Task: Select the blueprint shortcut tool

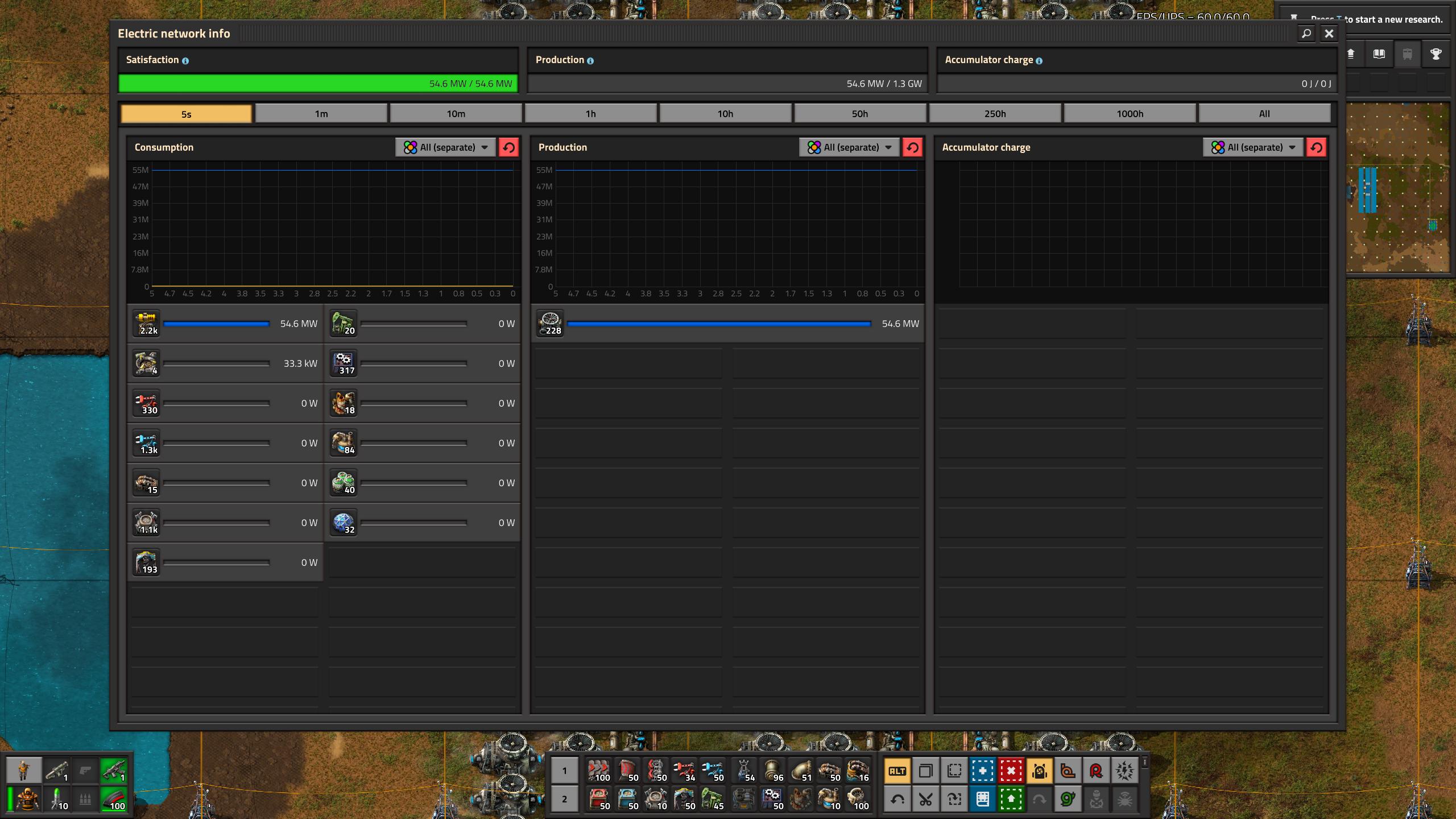Action: (x=982, y=771)
